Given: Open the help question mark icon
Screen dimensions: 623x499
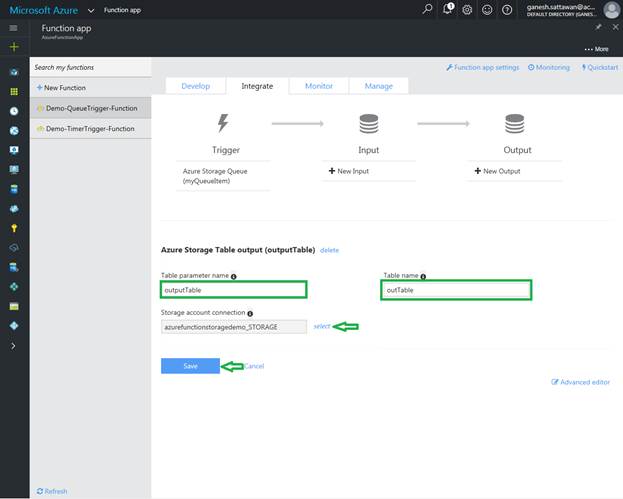Looking at the screenshot, I should [x=507, y=10].
